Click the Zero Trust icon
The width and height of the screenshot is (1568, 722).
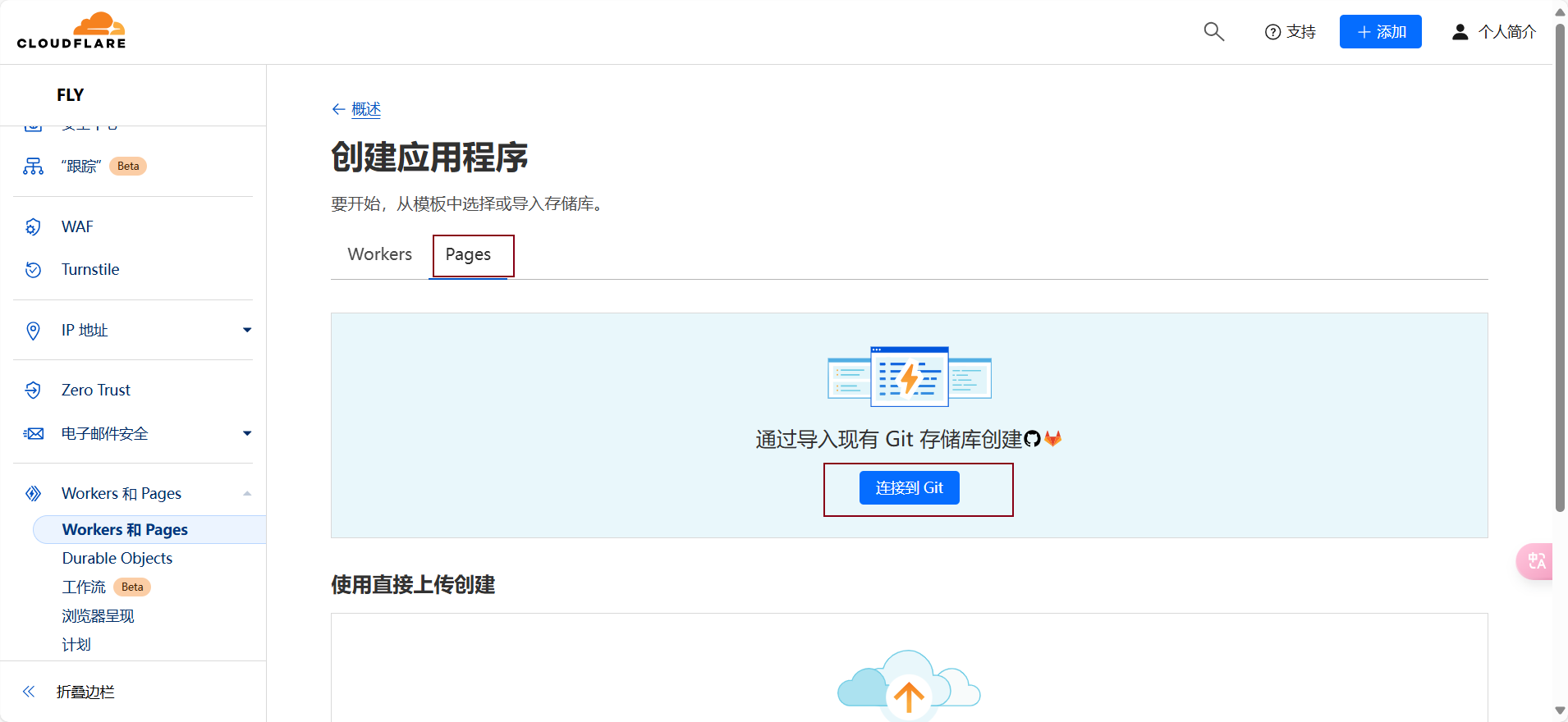(33, 391)
